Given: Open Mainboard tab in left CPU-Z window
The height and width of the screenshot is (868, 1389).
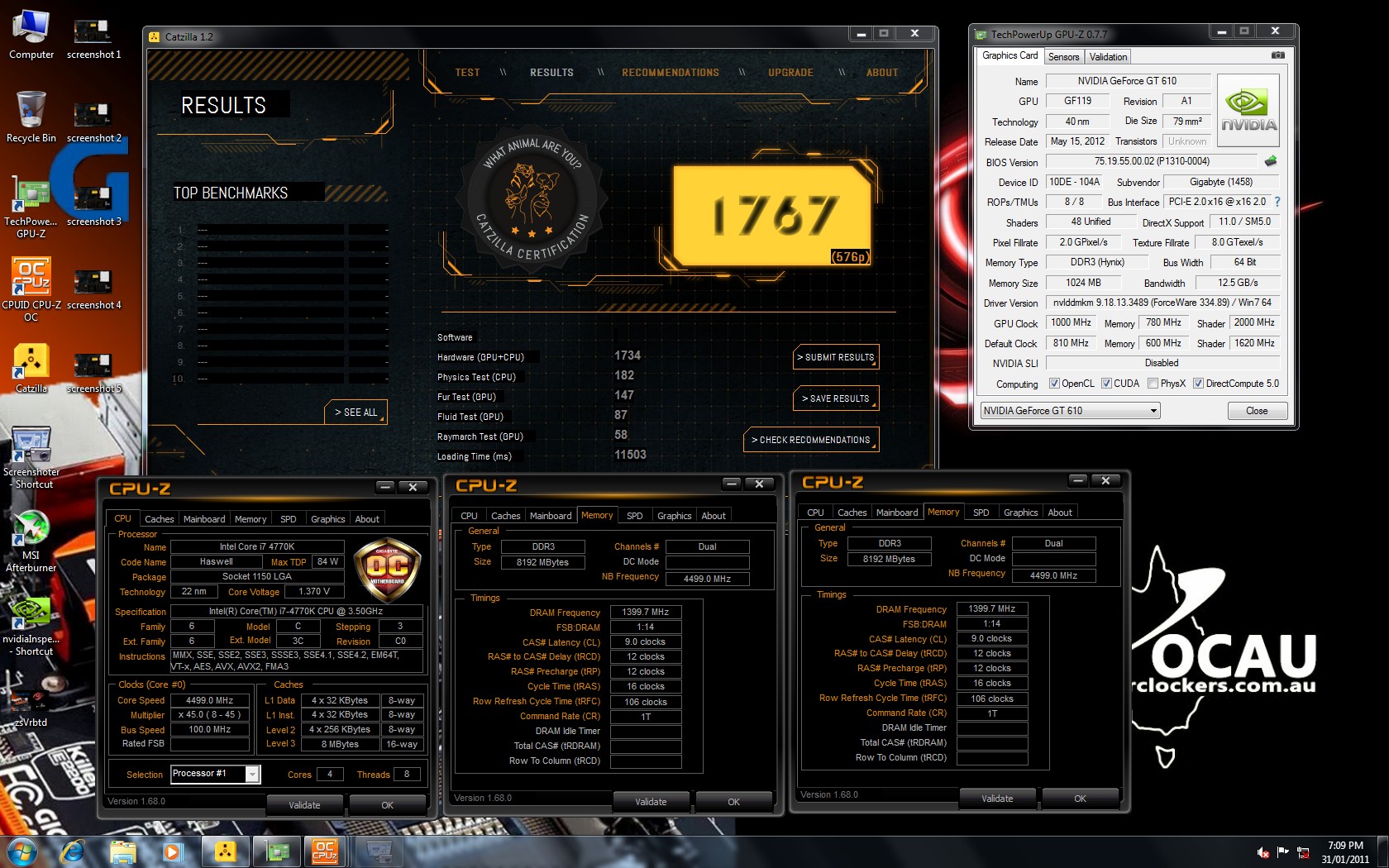Looking at the screenshot, I should tap(204, 519).
